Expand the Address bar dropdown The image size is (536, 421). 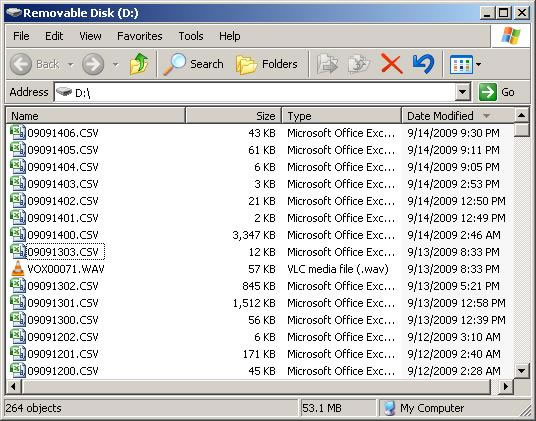coord(463,92)
